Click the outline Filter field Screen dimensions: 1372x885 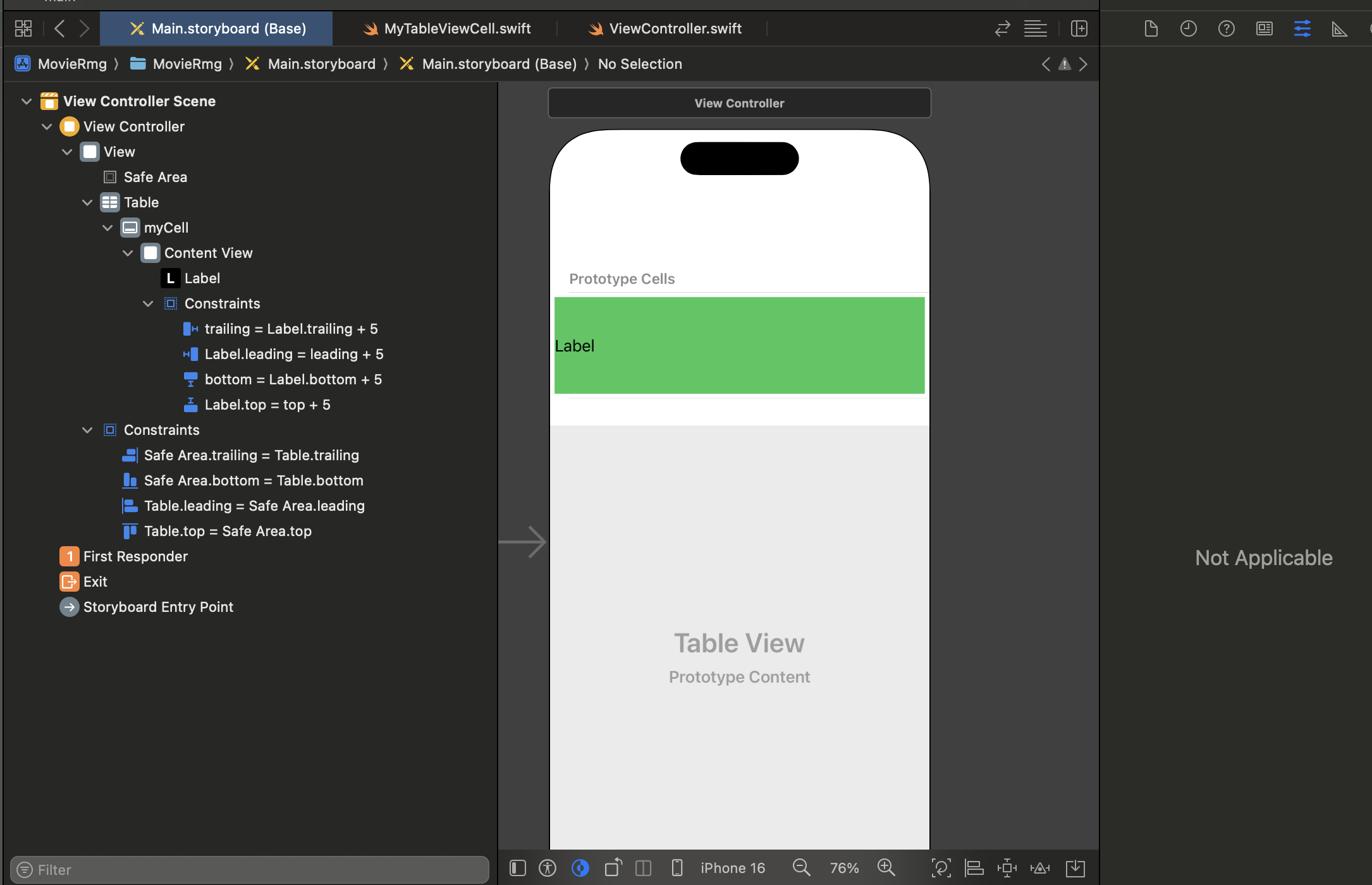(250, 870)
